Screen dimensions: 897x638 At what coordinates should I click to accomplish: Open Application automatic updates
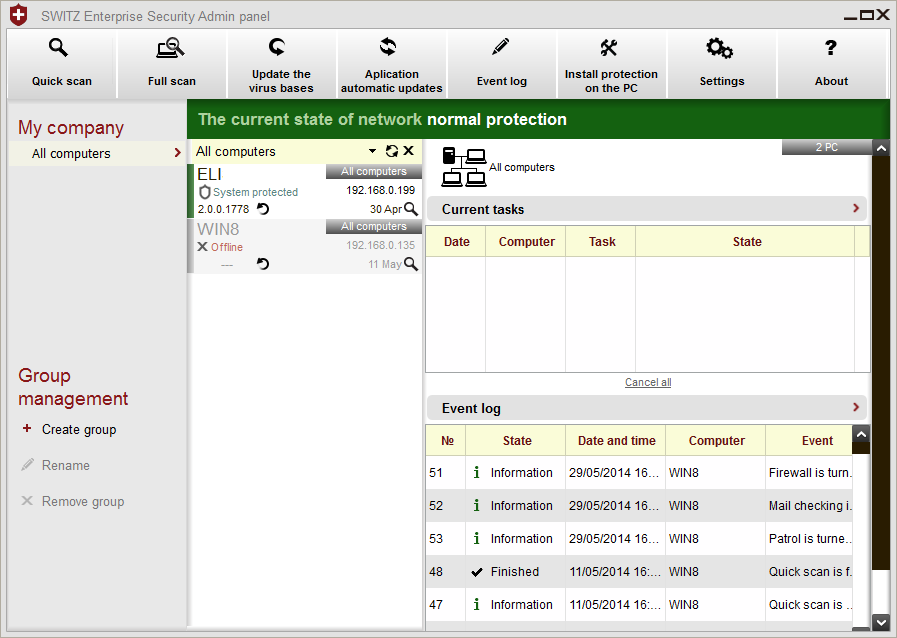point(391,63)
